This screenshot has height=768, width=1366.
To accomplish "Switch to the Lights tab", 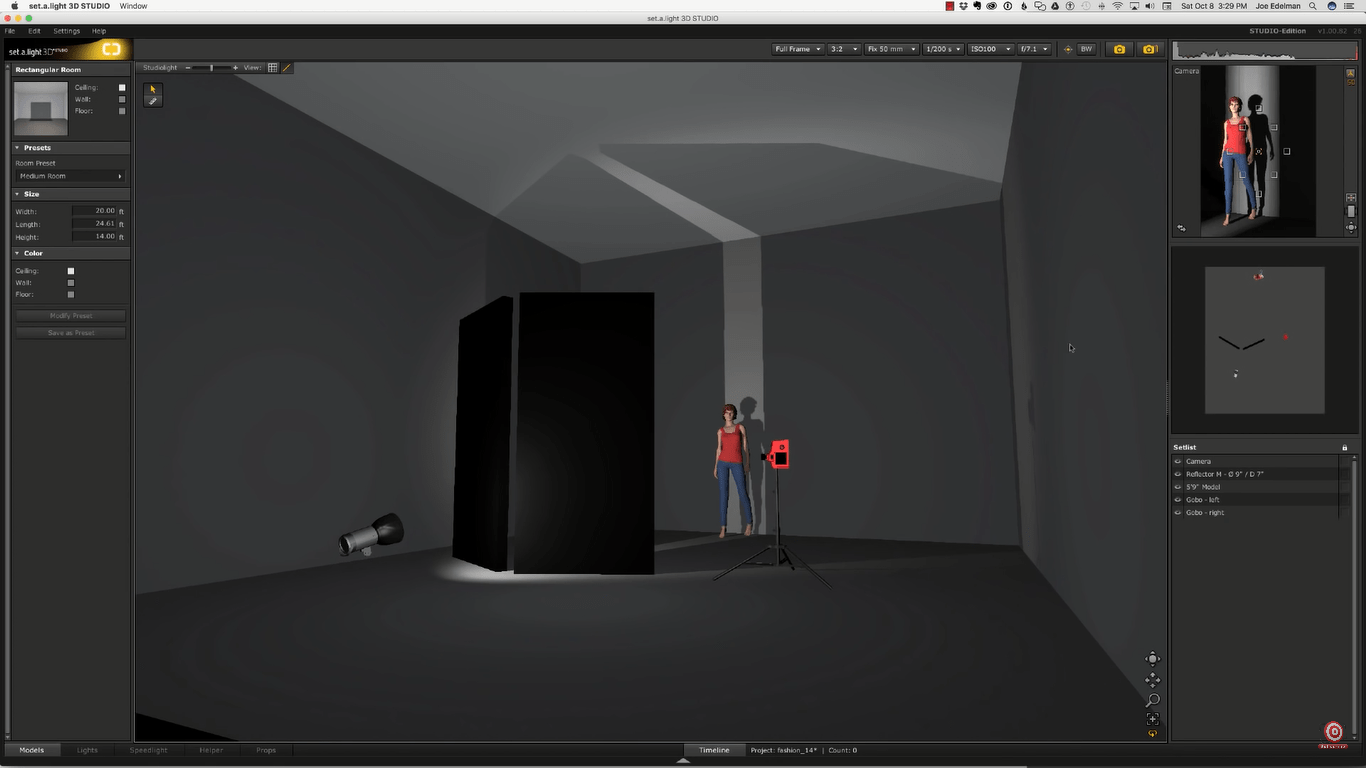I will [x=88, y=750].
